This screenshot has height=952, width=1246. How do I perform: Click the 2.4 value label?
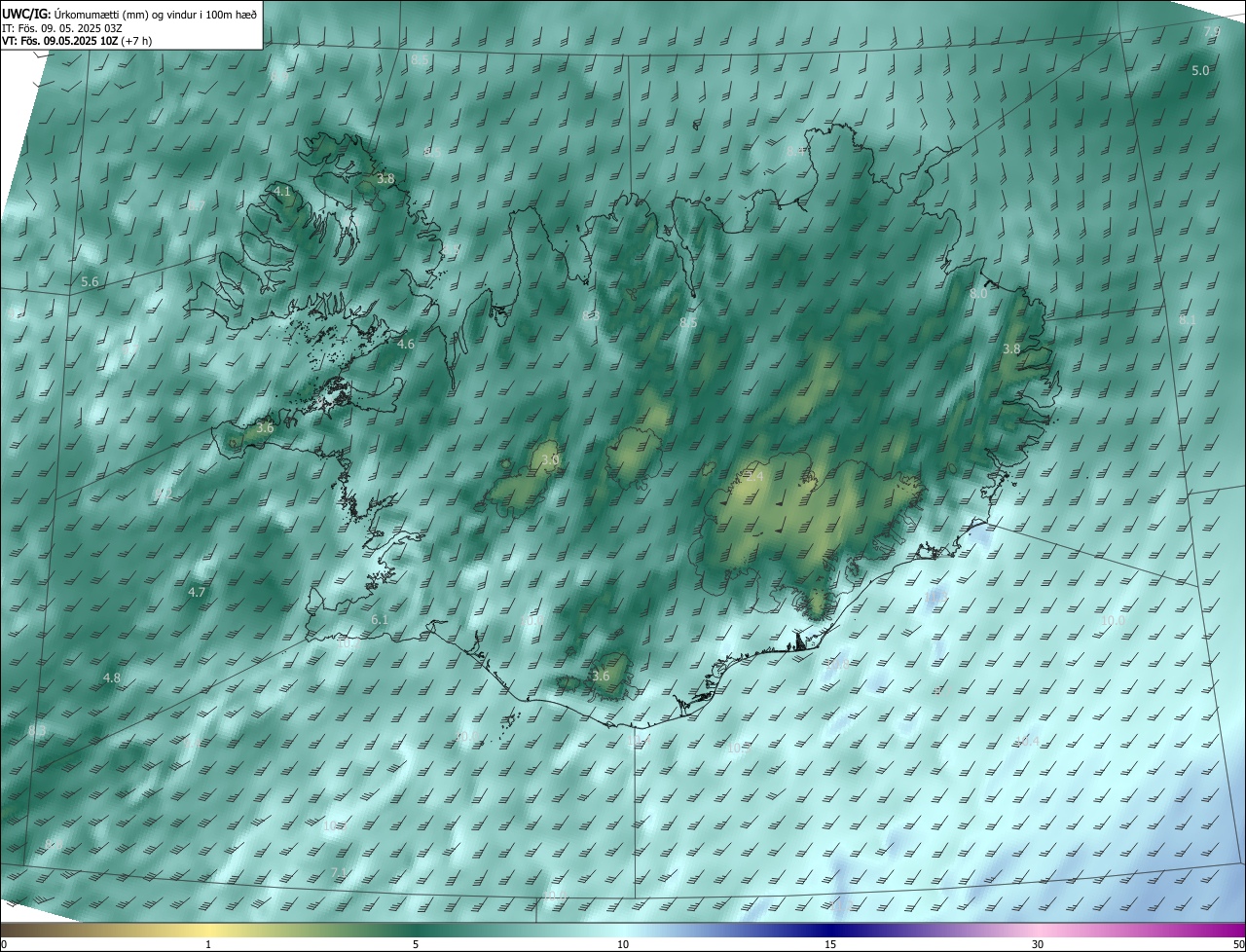click(x=754, y=476)
